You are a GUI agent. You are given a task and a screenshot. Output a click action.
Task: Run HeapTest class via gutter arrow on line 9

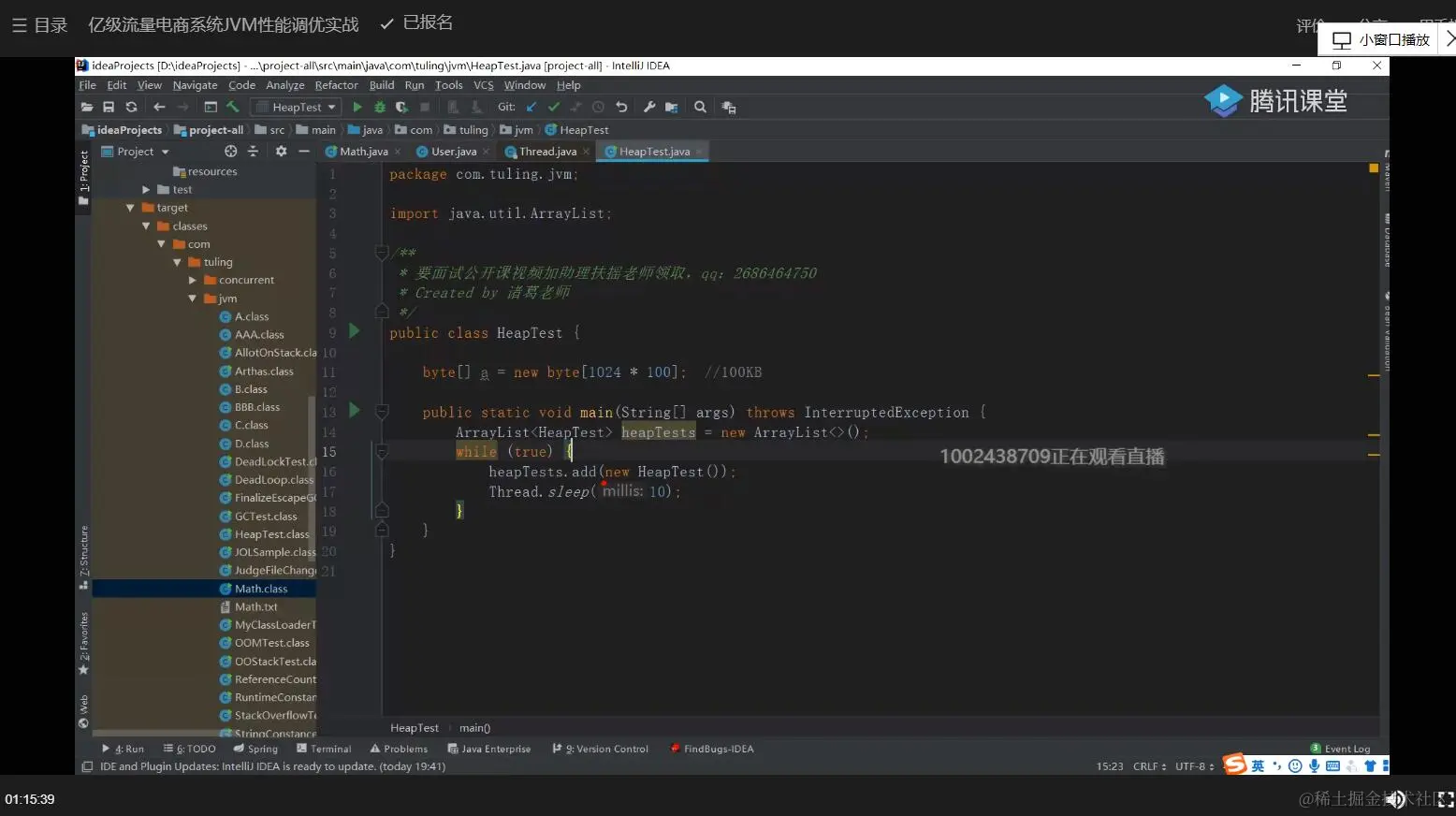point(355,330)
